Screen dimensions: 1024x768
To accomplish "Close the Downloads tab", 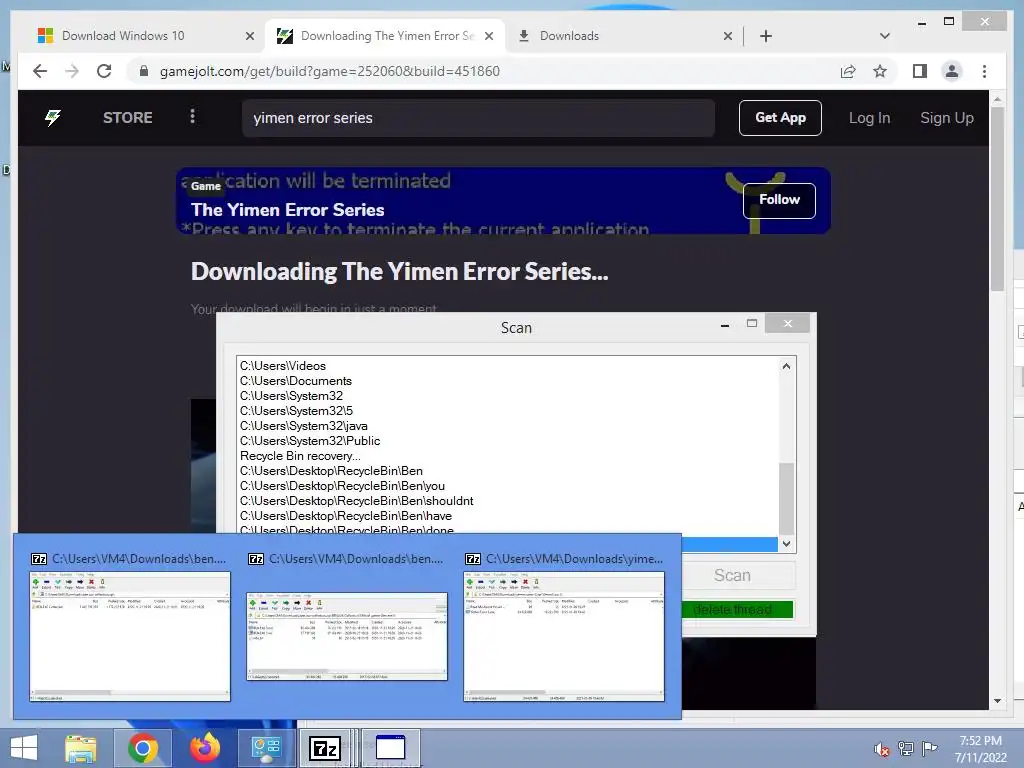I will click(x=728, y=36).
